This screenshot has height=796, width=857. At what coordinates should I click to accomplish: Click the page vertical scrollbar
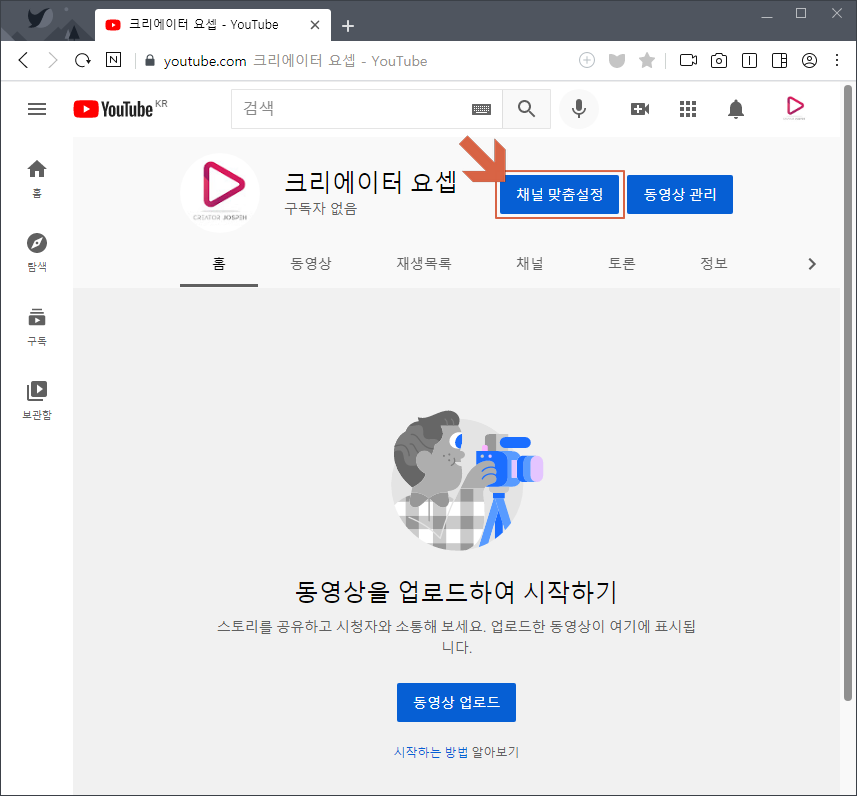(x=848, y=393)
